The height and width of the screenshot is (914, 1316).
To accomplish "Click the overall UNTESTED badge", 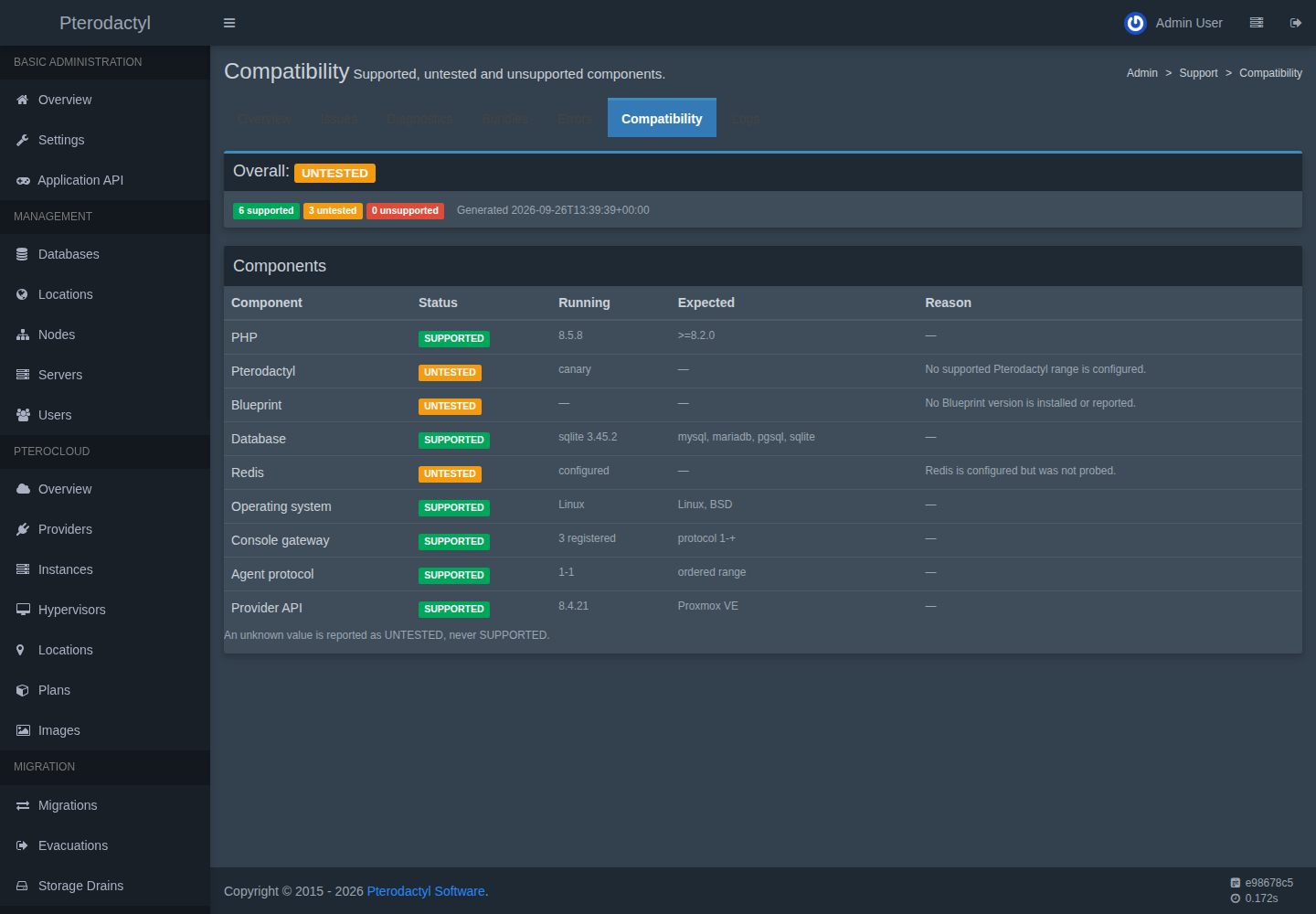I will [x=334, y=173].
